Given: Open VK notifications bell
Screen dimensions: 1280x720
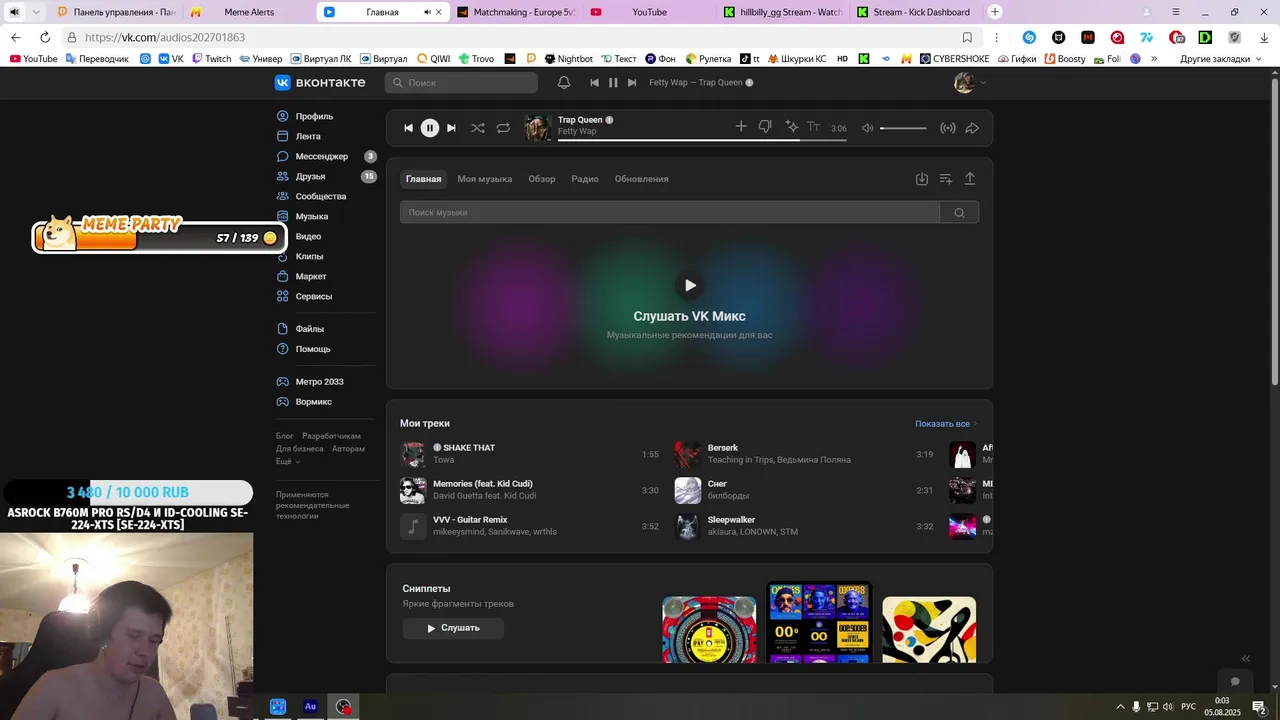Looking at the screenshot, I should click(564, 82).
